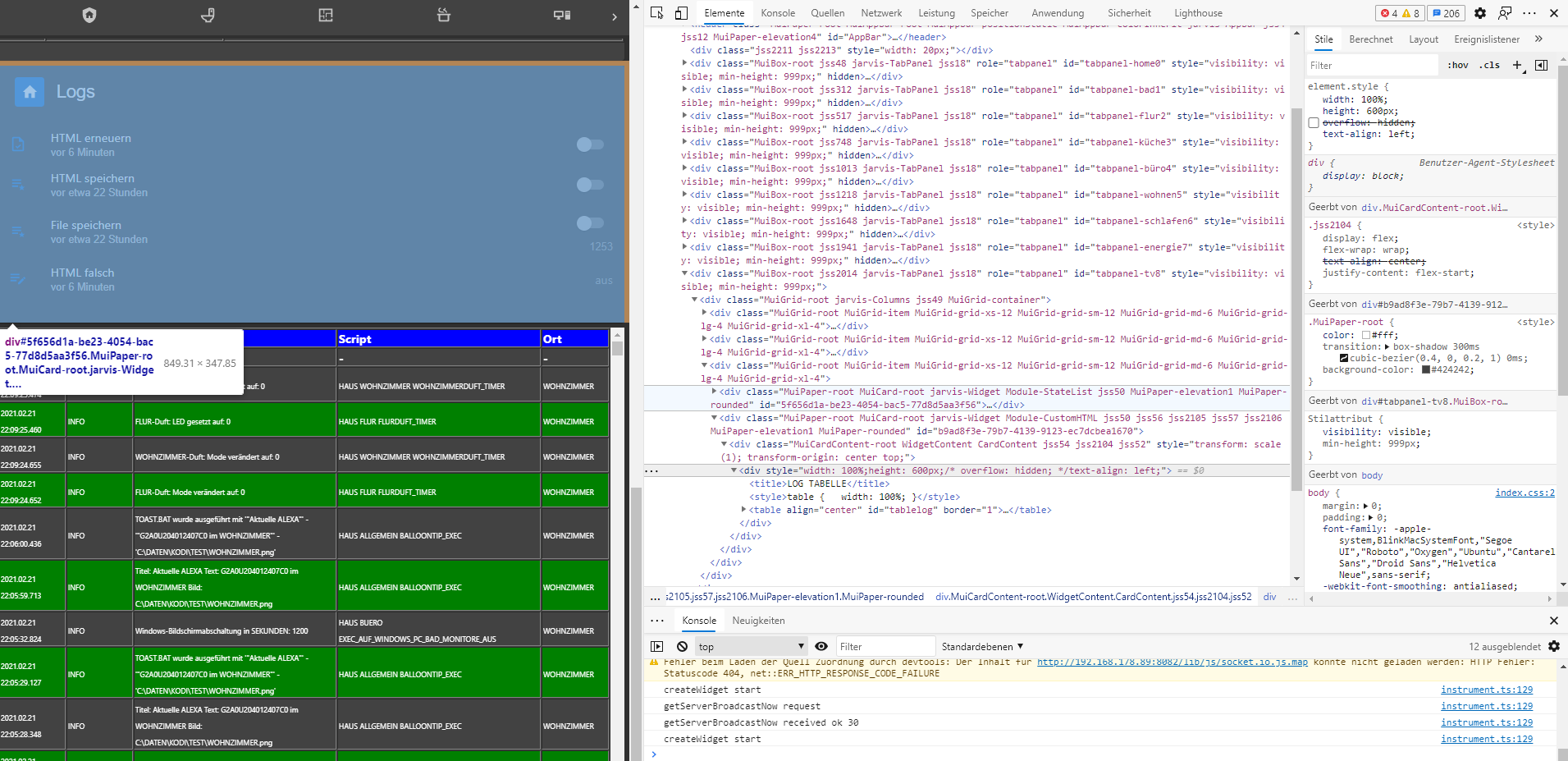Toggle the .cls class editor button
The width and height of the screenshot is (1568, 761).
(x=1489, y=65)
